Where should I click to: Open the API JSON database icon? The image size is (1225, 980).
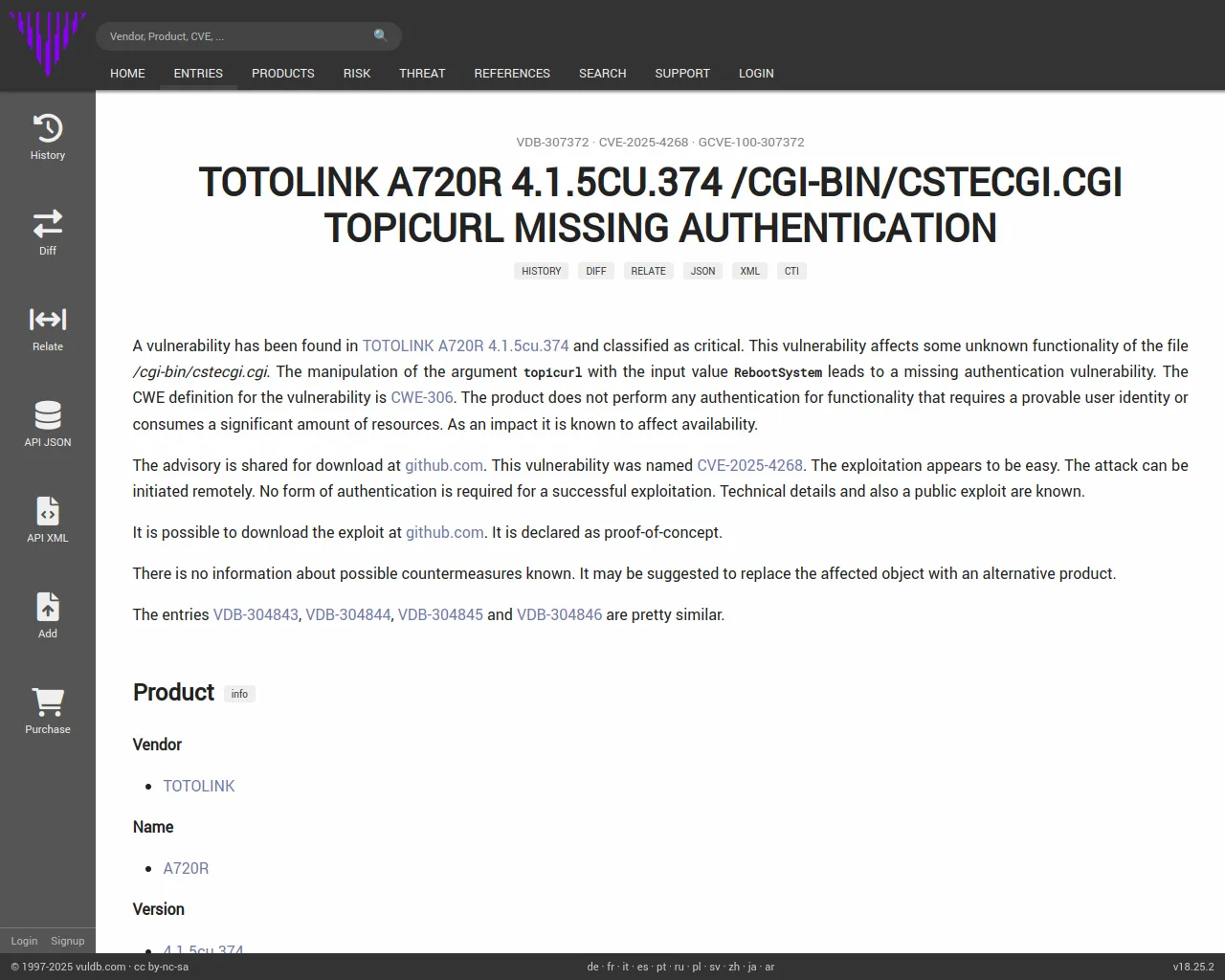click(47, 415)
